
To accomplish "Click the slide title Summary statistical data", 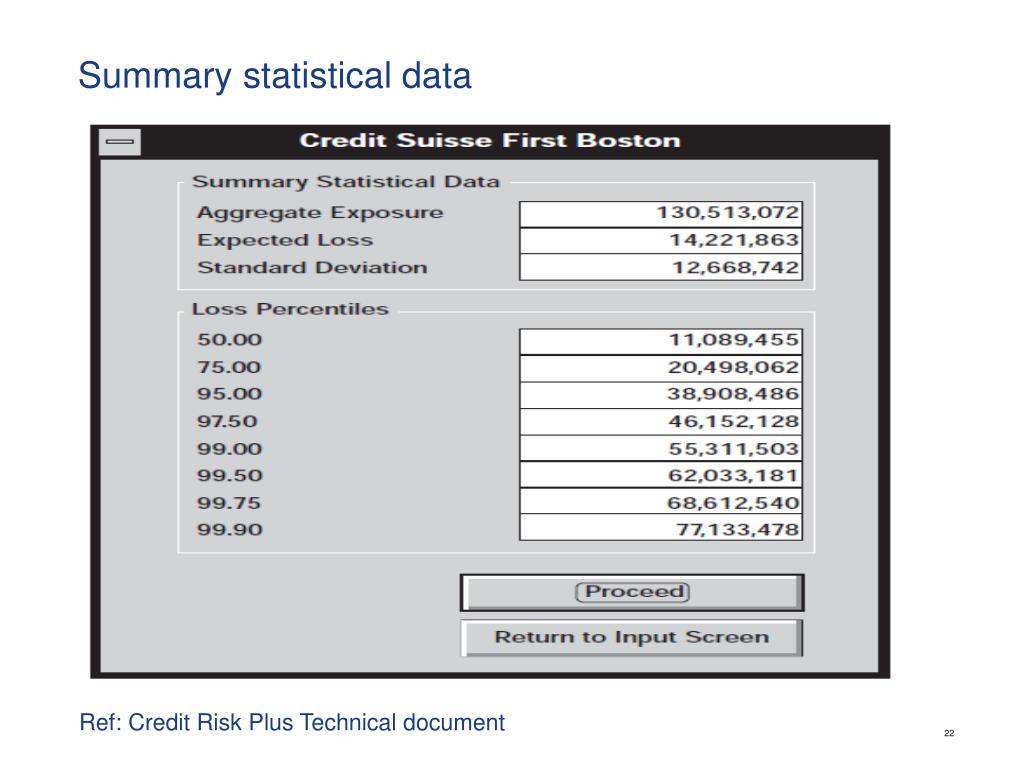I will tap(275, 76).
